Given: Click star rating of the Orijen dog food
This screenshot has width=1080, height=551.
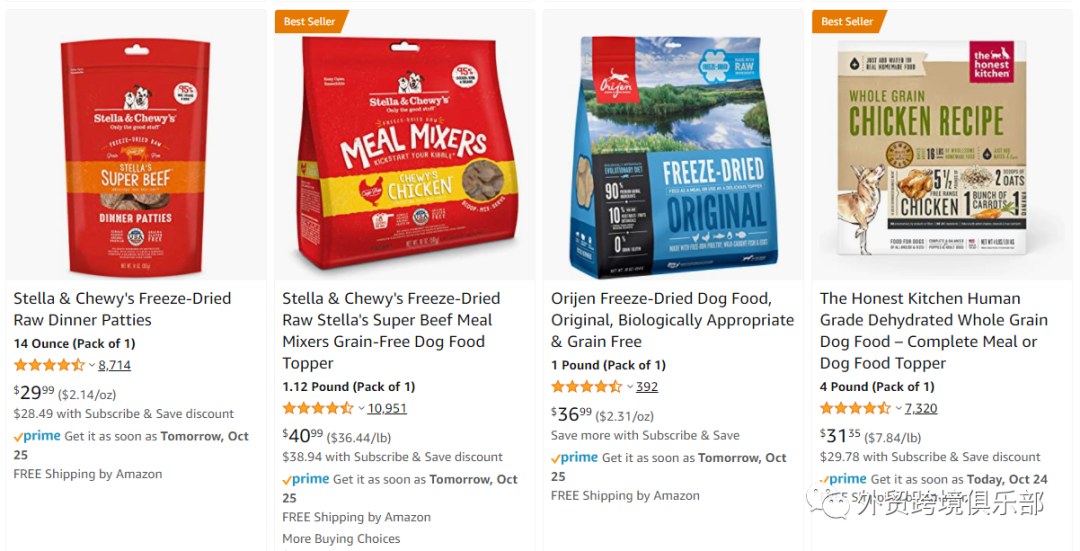Looking at the screenshot, I should [586, 387].
